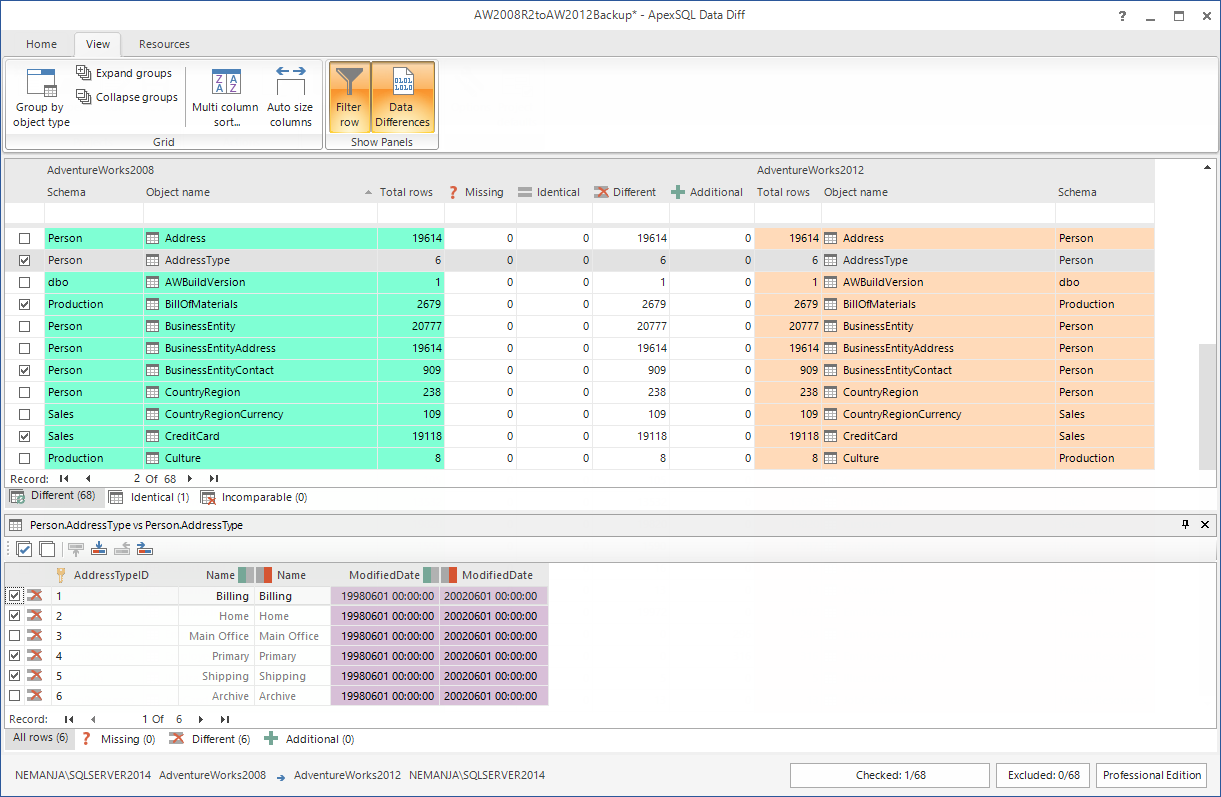Click blue down-arrow icon in differences toolbar

tap(99, 548)
